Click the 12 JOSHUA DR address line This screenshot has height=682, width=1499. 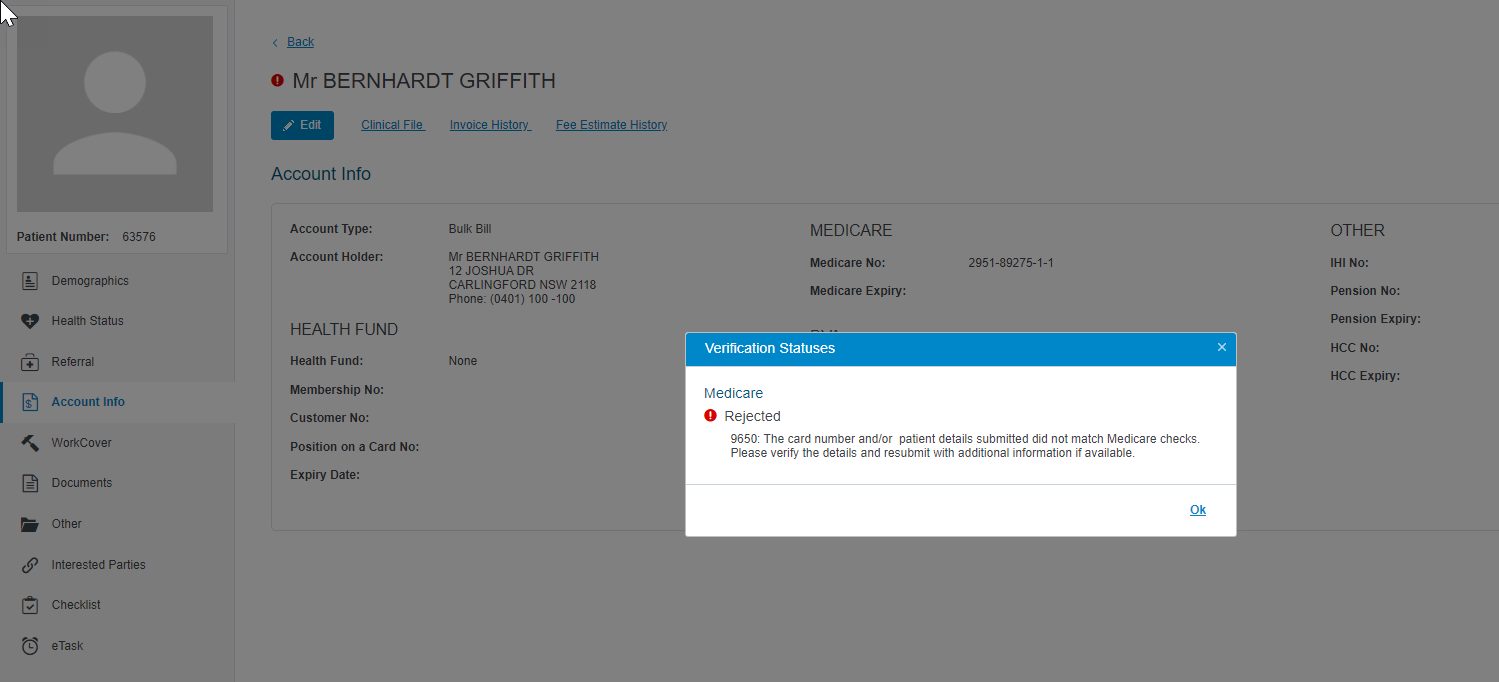point(491,271)
